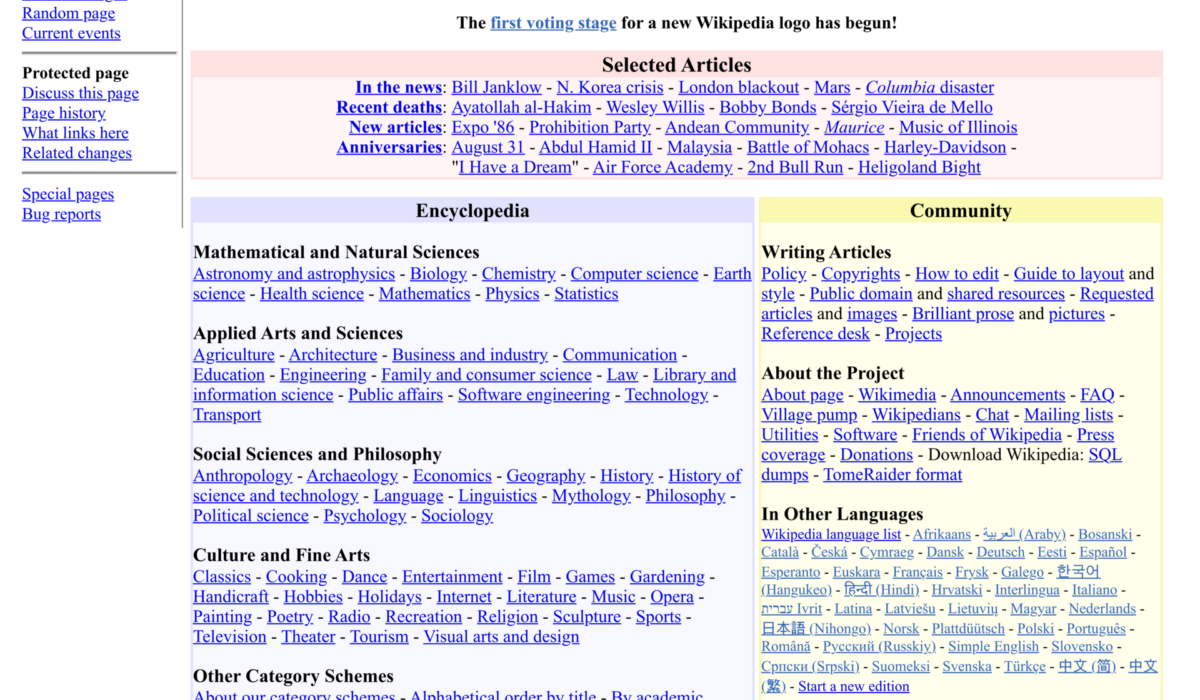Open TomeRaider format link

(x=893, y=475)
